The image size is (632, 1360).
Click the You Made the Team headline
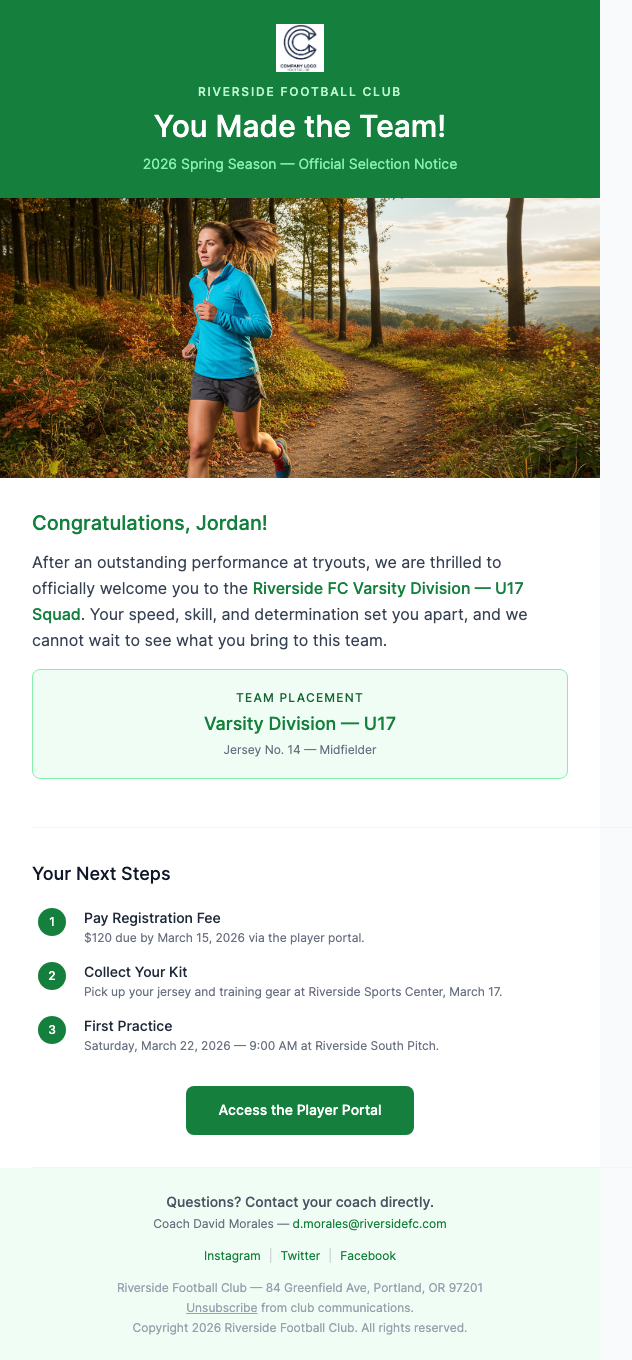coord(300,127)
